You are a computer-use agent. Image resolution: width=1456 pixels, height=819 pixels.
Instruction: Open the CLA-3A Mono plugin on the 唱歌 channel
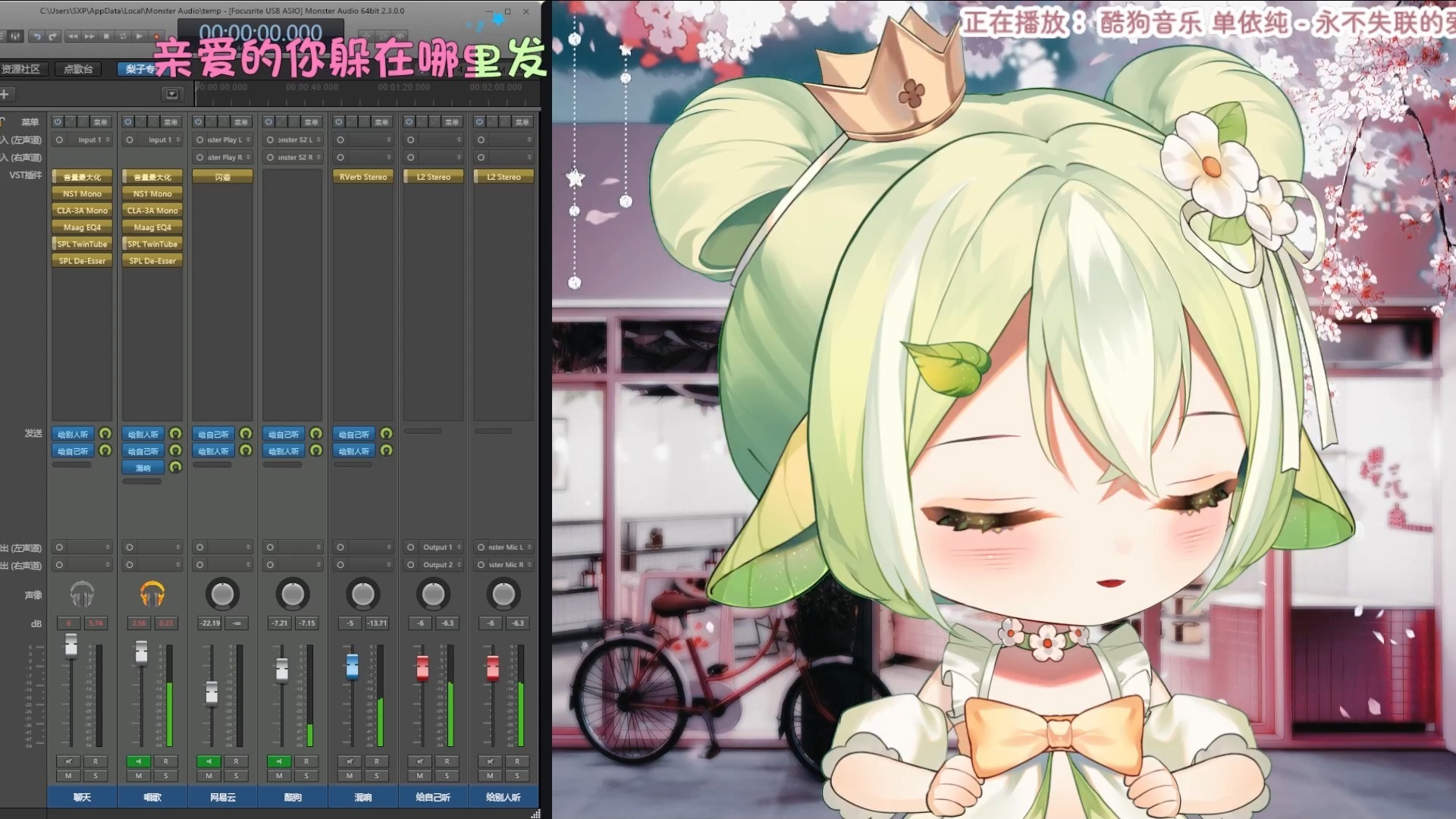point(152,210)
